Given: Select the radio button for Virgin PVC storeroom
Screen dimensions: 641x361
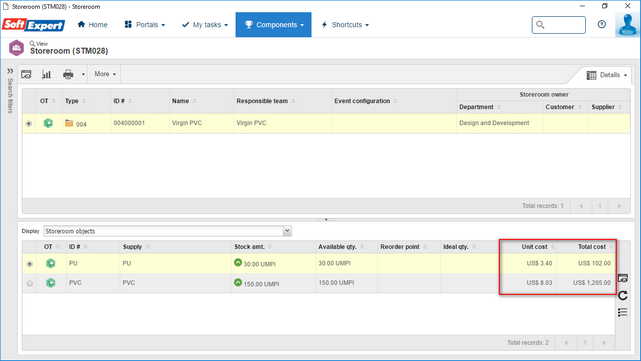Looking at the screenshot, I should [x=29, y=123].
